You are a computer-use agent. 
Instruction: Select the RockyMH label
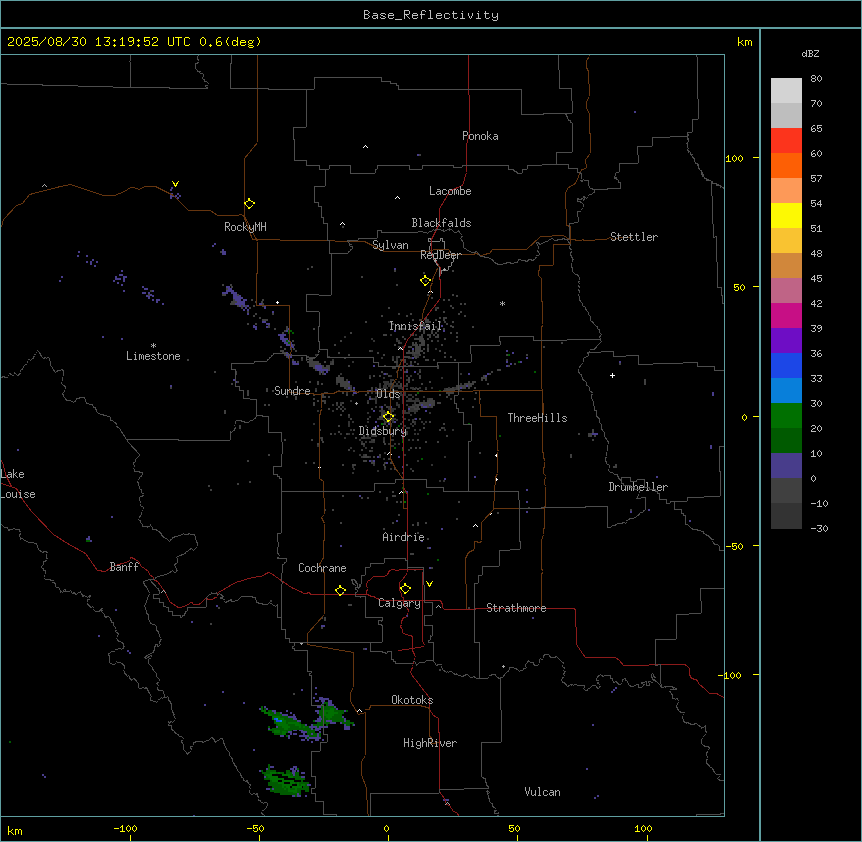(245, 227)
